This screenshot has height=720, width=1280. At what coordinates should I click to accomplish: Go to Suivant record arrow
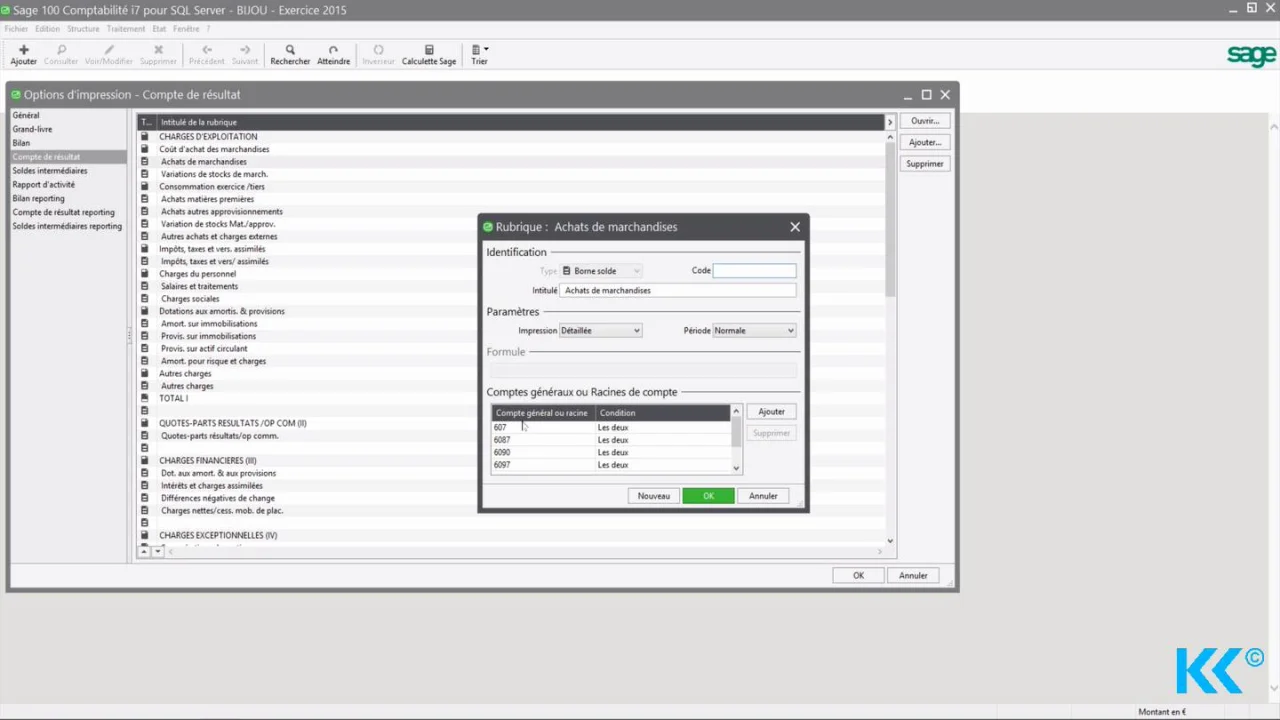pos(245,50)
